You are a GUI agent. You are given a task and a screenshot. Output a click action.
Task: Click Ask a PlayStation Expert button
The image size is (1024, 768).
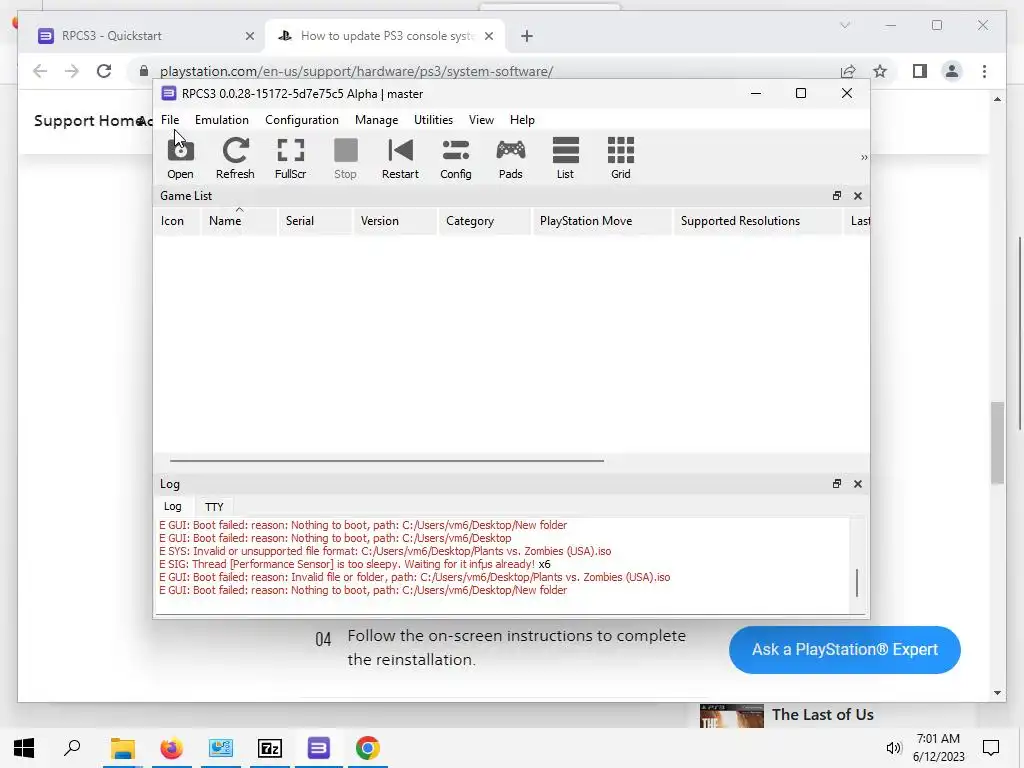click(x=844, y=650)
